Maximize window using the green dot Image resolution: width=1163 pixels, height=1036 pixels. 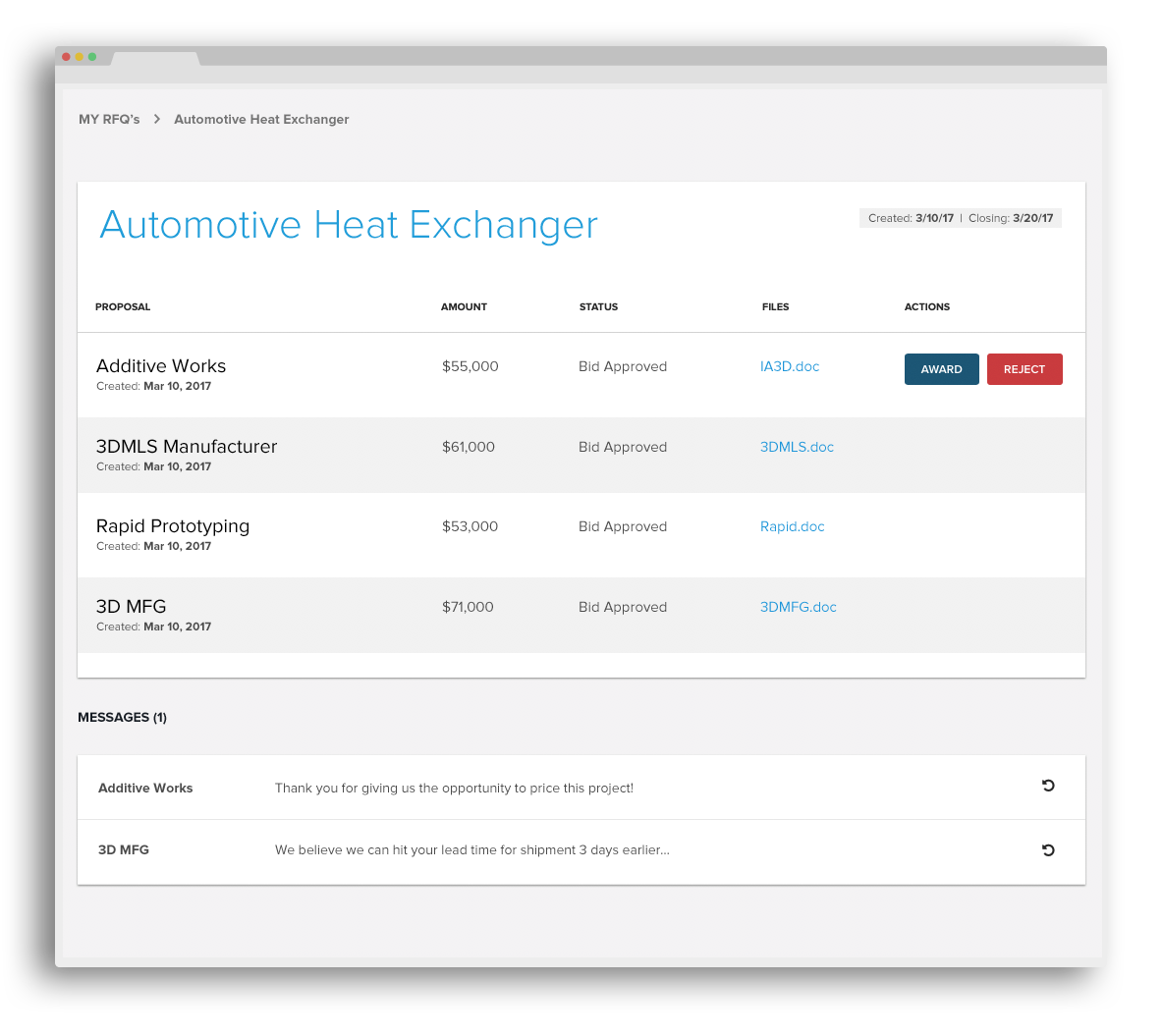click(92, 56)
